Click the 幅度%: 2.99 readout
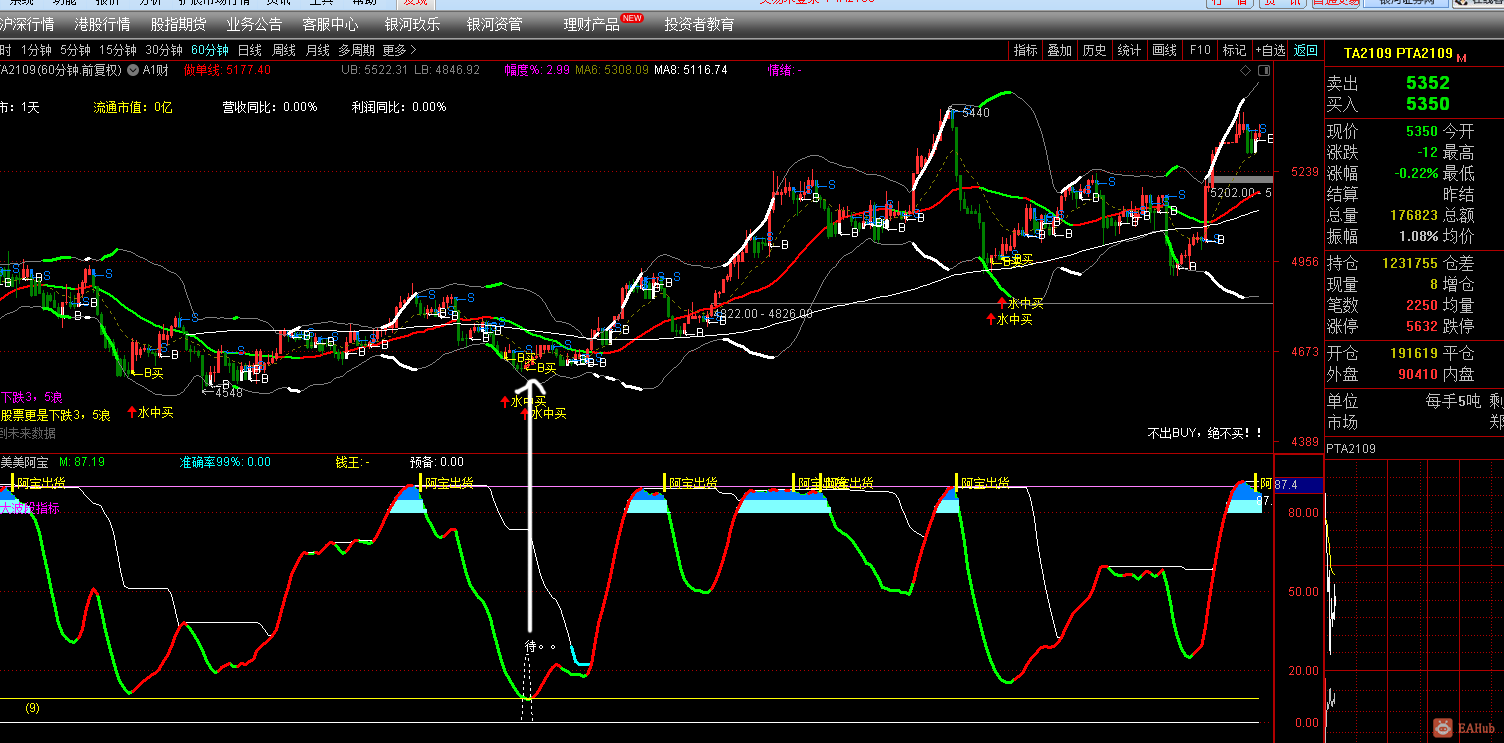1504x743 pixels. pyautogui.click(x=537, y=70)
